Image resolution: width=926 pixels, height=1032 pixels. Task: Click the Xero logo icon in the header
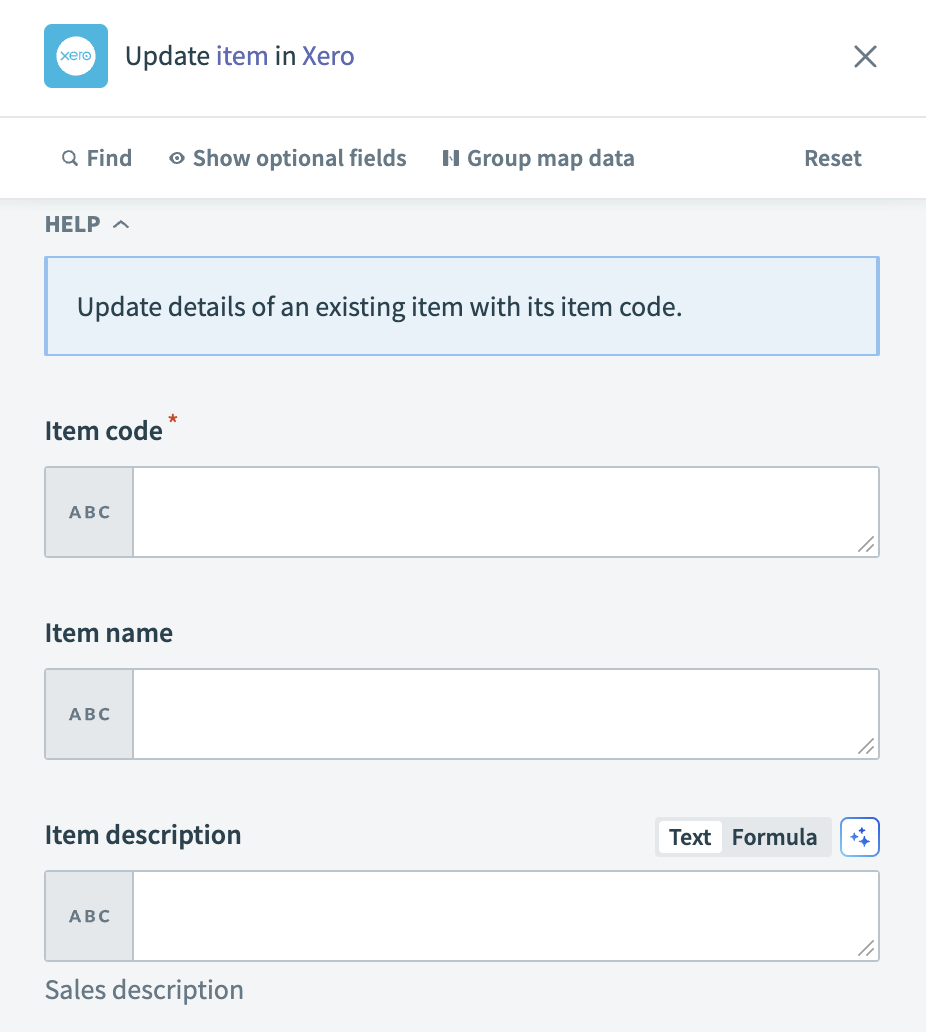coord(76,56)
